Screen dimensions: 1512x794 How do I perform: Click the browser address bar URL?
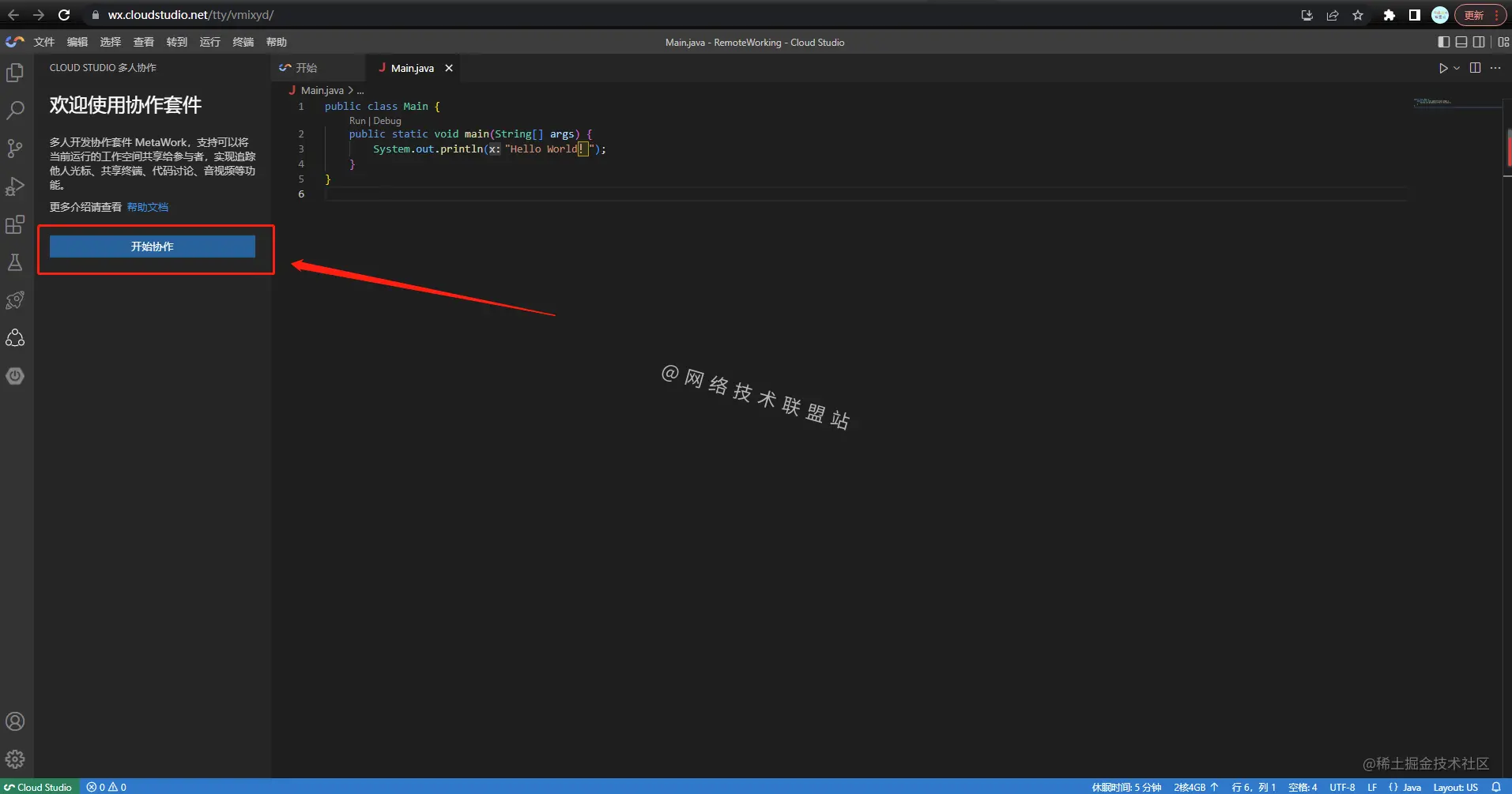(x=190, y=15)
